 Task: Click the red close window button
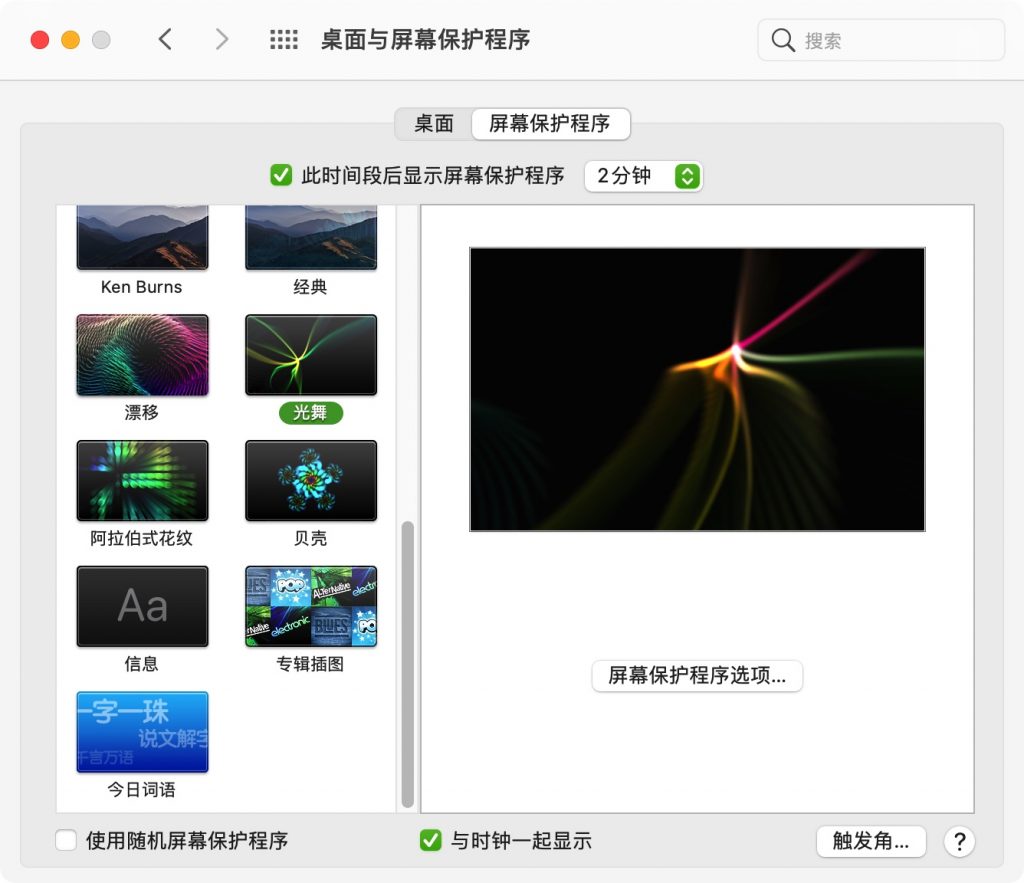point(40,40)
